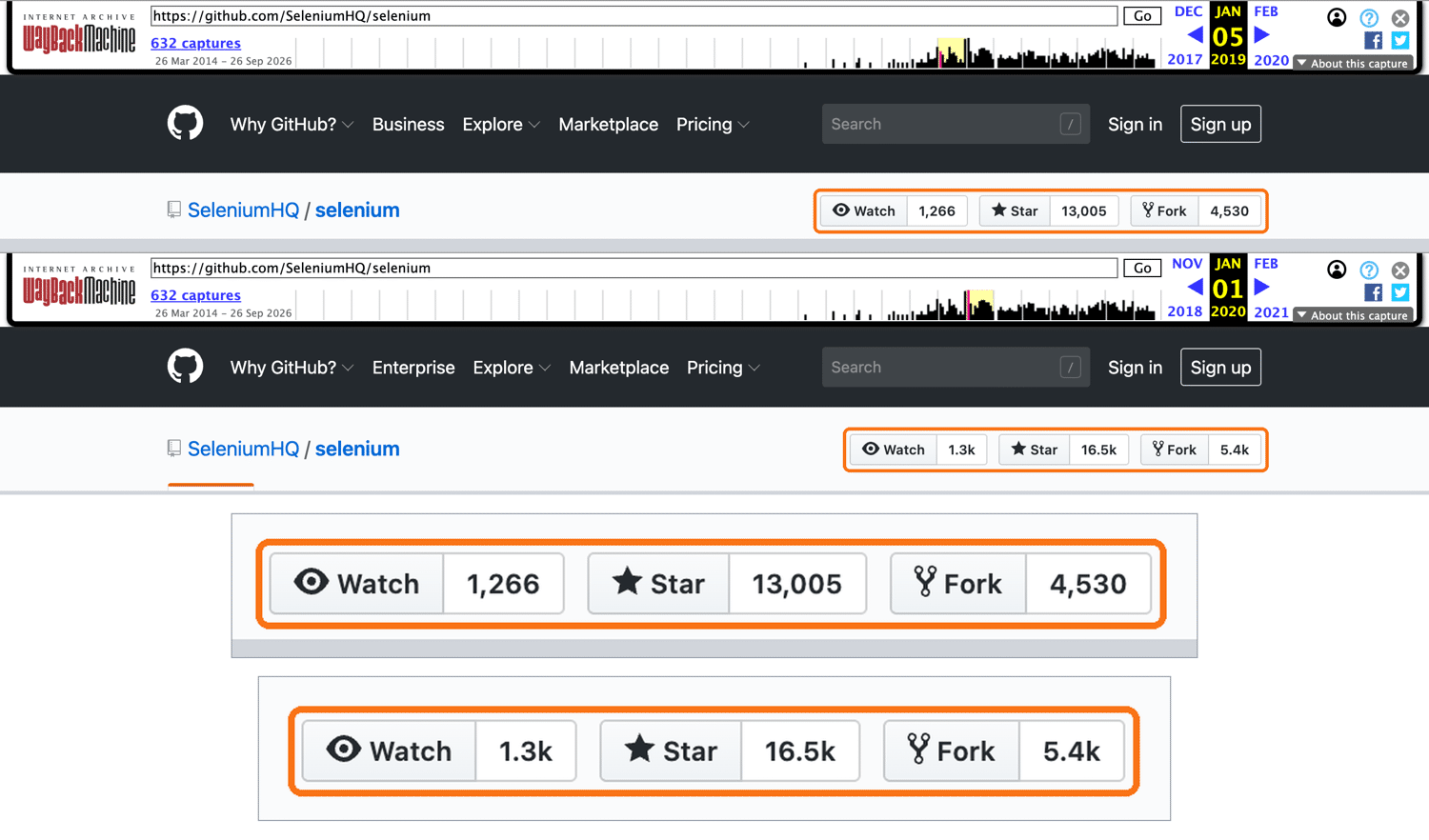Click the Star button beside 13,005 in repo header

click(x=1015, y=210)
